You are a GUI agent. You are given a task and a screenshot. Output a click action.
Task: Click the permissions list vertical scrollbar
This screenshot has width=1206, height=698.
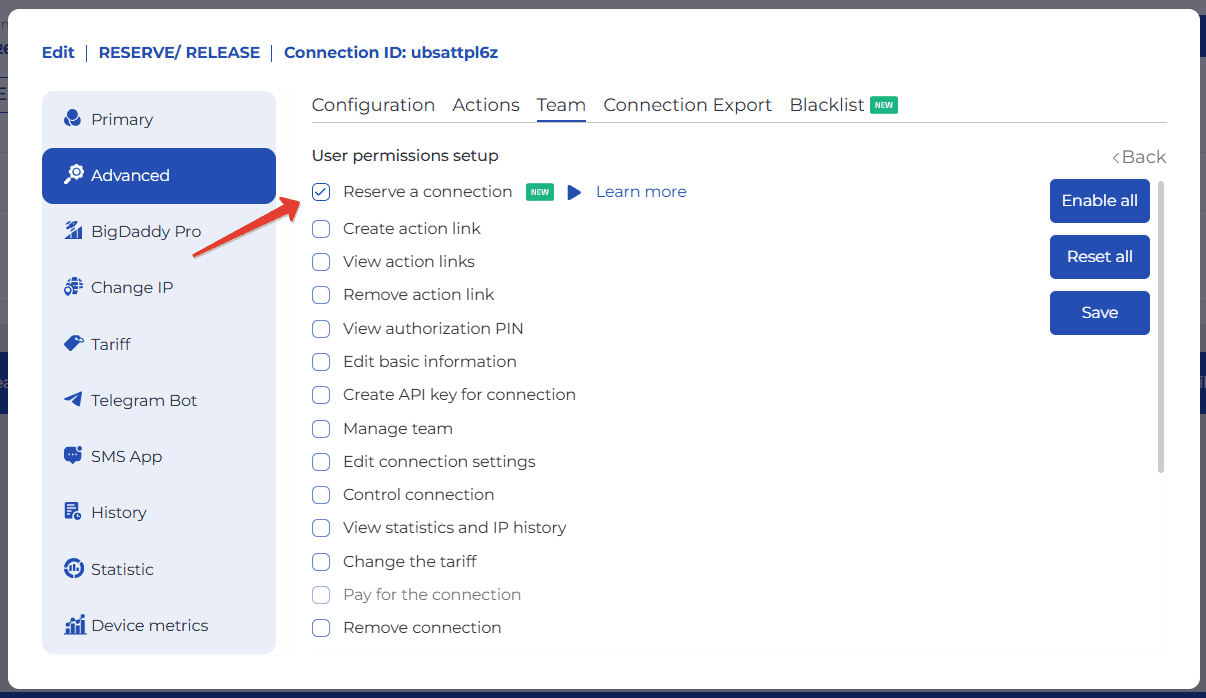(1160, 328)
